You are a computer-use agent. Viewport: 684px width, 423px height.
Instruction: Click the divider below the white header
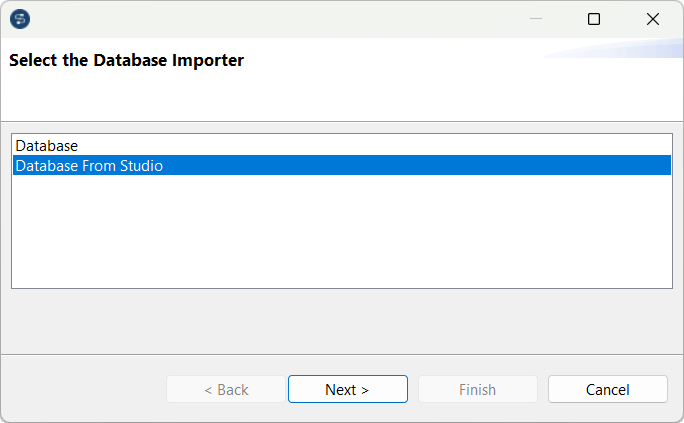(x=341, y=121)
